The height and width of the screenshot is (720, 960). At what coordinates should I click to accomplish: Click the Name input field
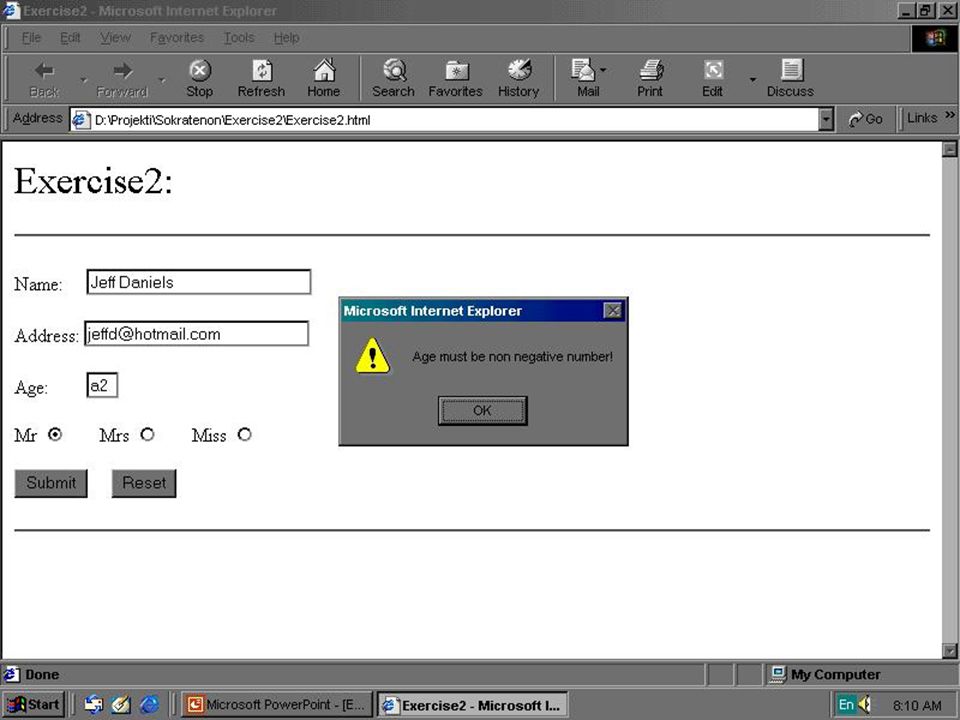pyautogui.click(x=199, y=282)
